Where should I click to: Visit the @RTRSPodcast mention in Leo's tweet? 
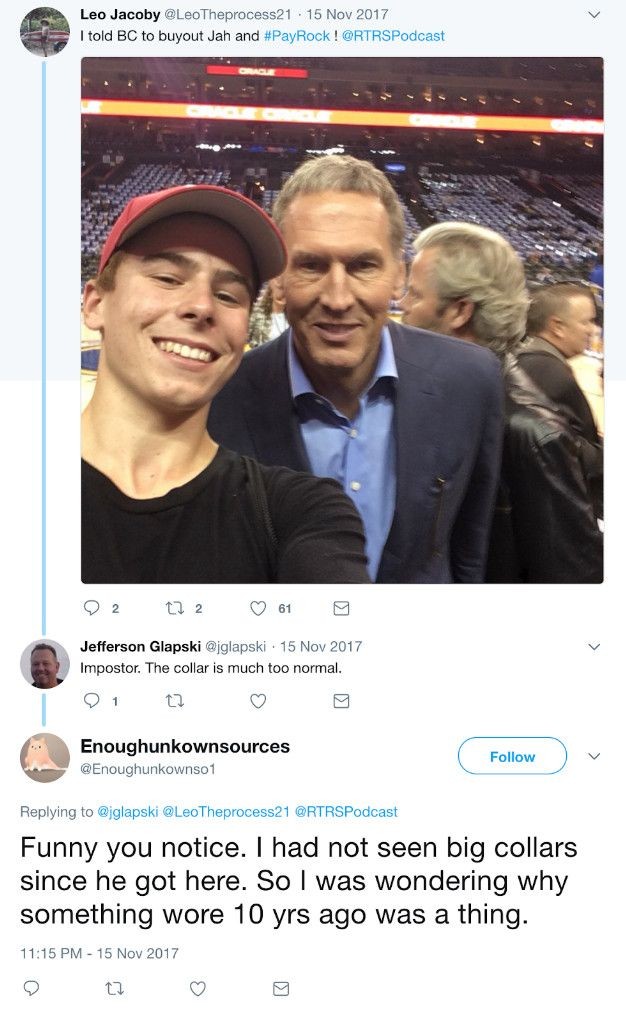pyautogui.click(x=393, y=36)
